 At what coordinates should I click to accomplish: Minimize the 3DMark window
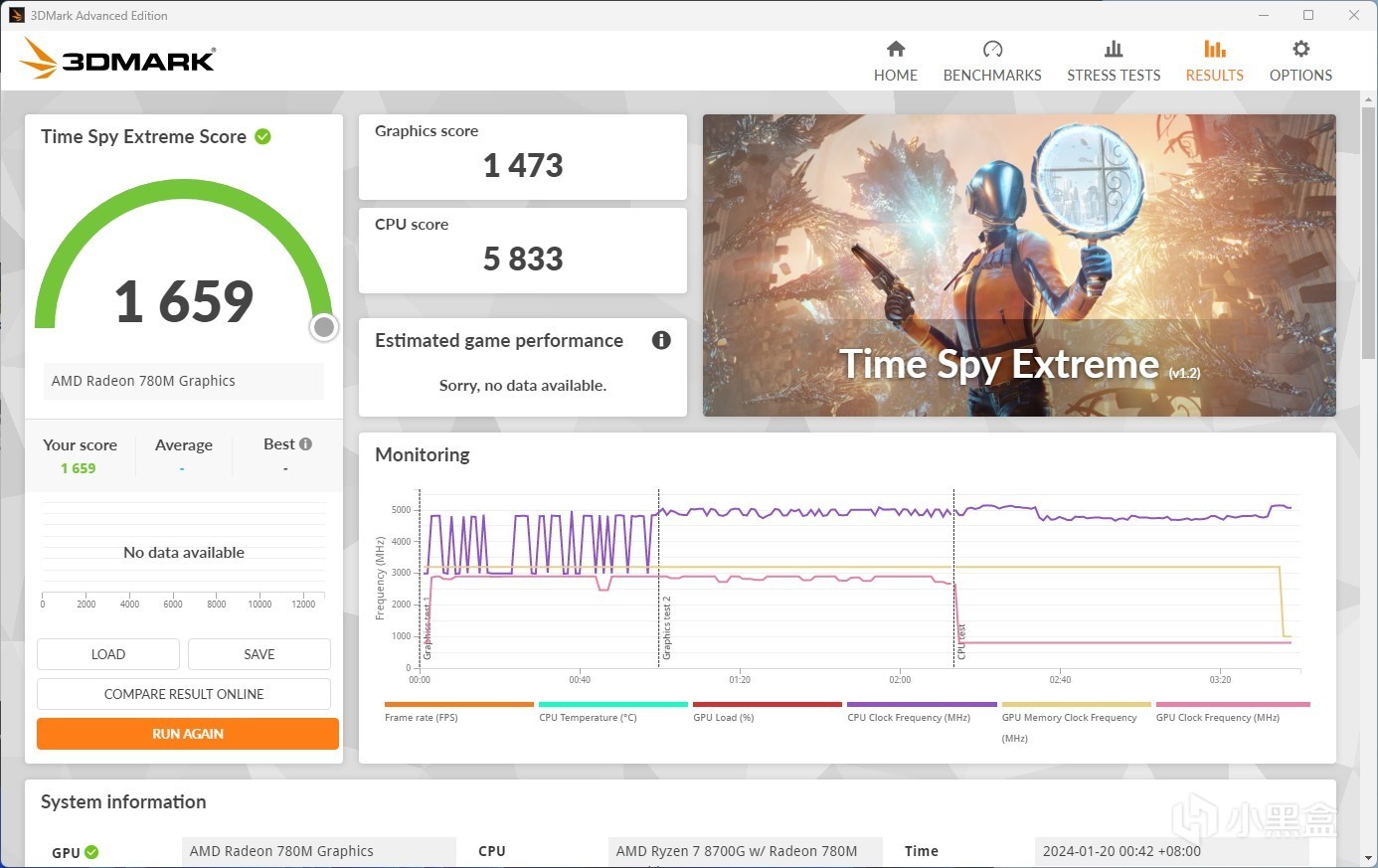pyautogui.click(x=1264, y=15)
